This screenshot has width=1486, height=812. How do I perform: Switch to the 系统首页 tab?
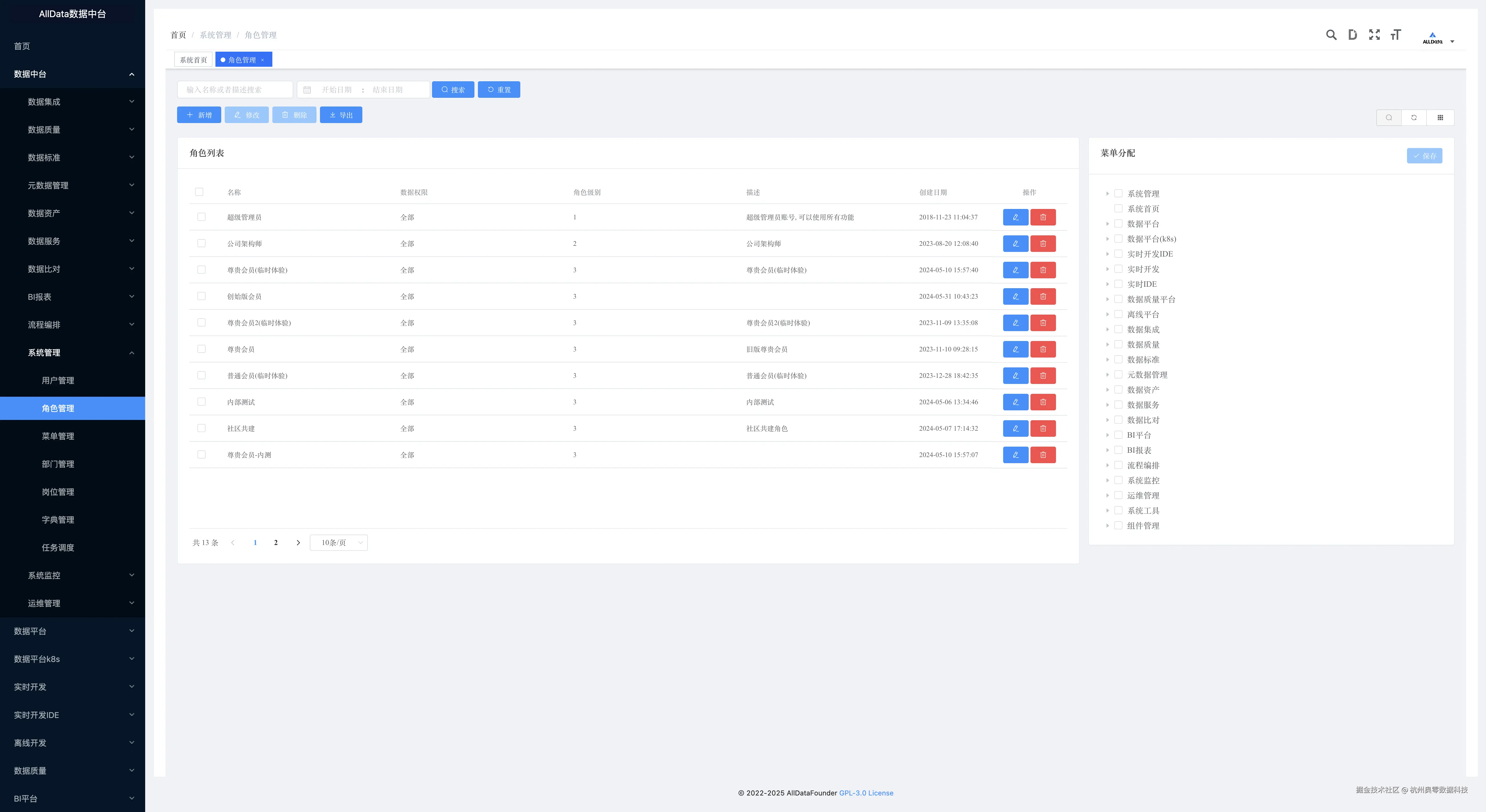(193, 60)
